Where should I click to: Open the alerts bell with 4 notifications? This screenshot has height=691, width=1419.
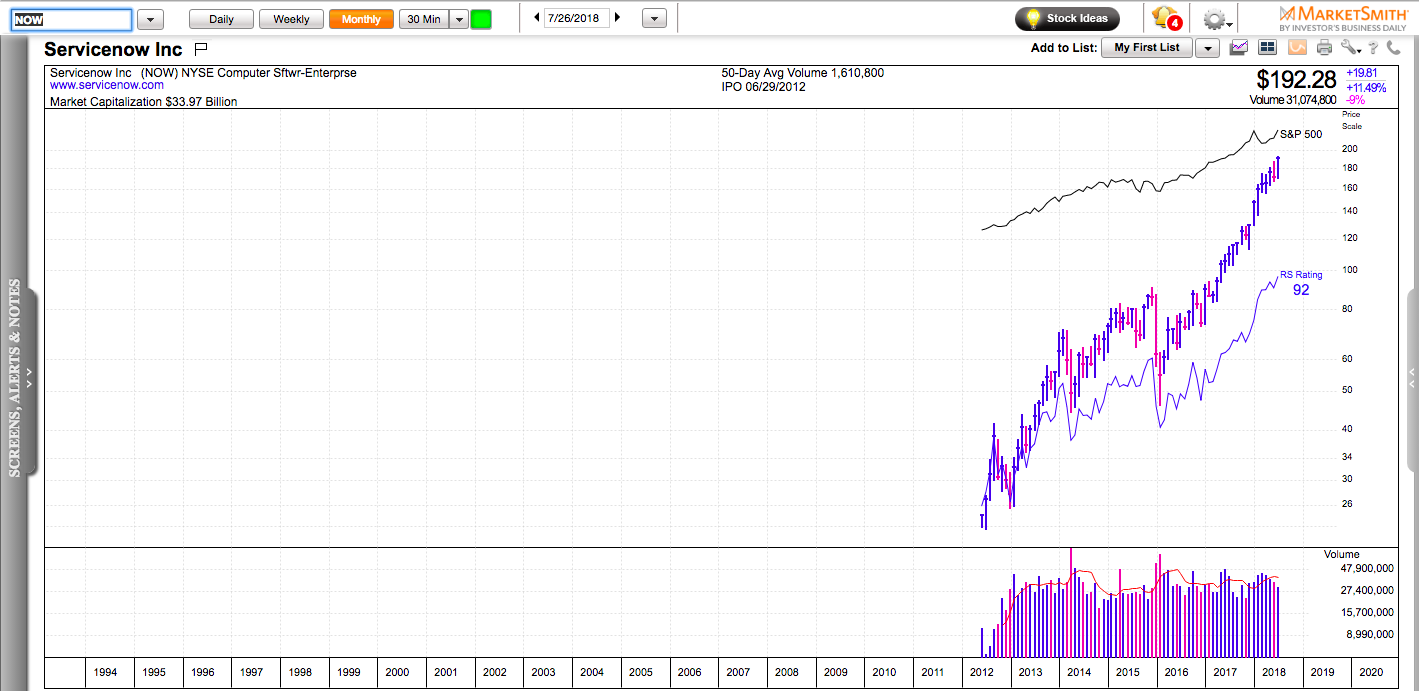[1166, 18]
